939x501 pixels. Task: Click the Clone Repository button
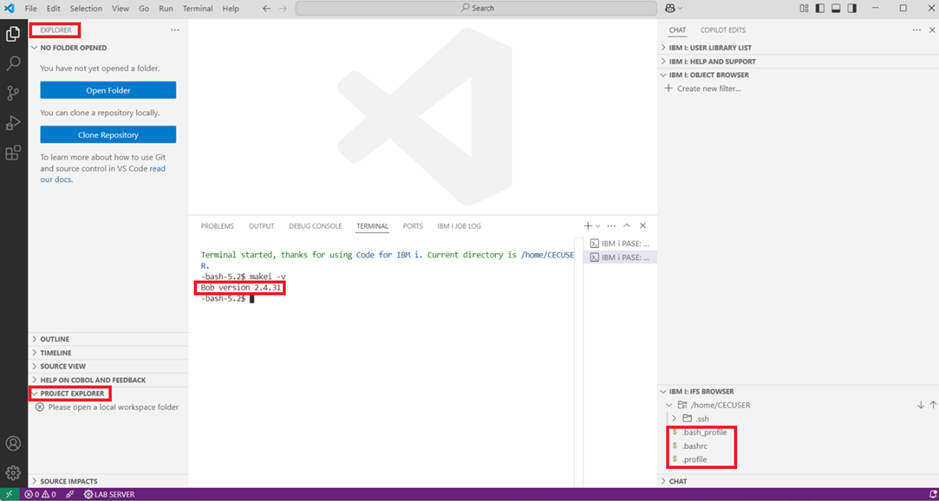coord(108,135)
